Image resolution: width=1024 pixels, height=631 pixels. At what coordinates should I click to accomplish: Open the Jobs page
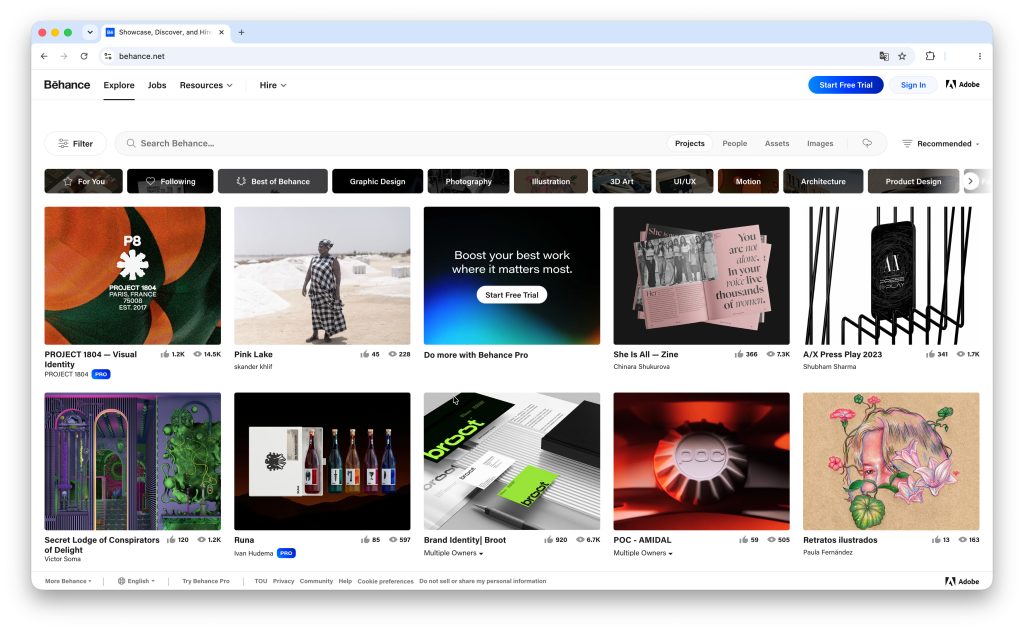pyautogui.click(x=157, y=85)
